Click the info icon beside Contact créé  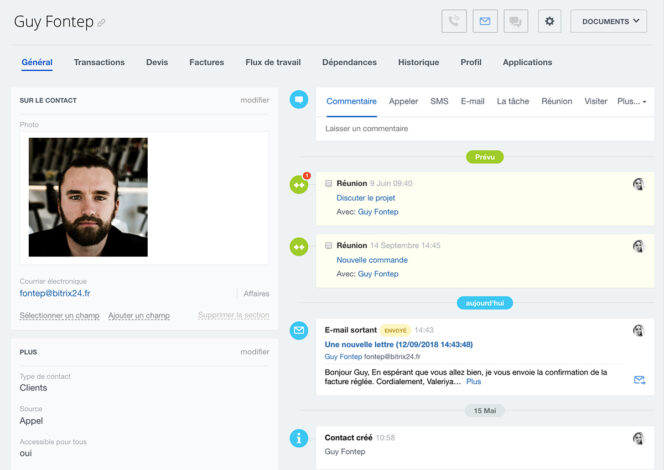pos(298,438)
